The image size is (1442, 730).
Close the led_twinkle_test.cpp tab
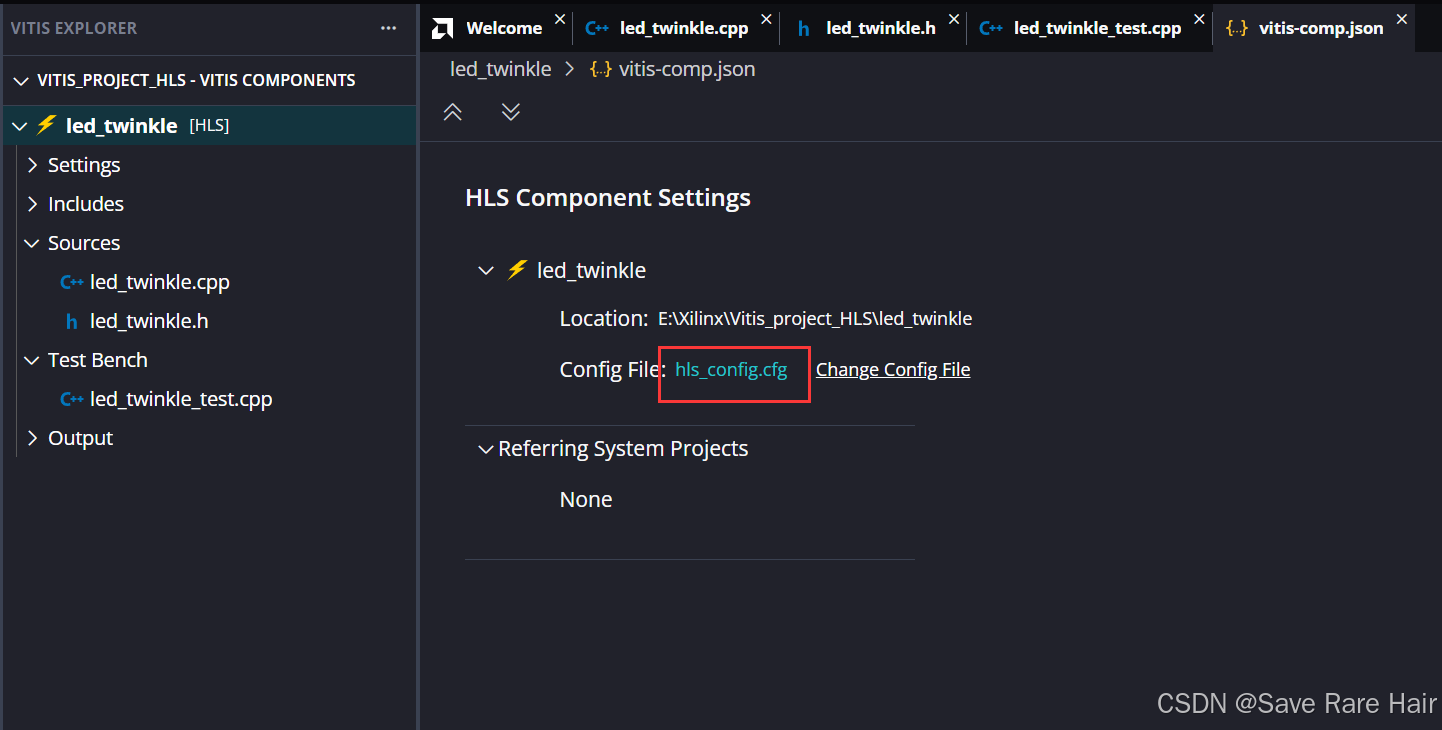tap(1199, 19)
